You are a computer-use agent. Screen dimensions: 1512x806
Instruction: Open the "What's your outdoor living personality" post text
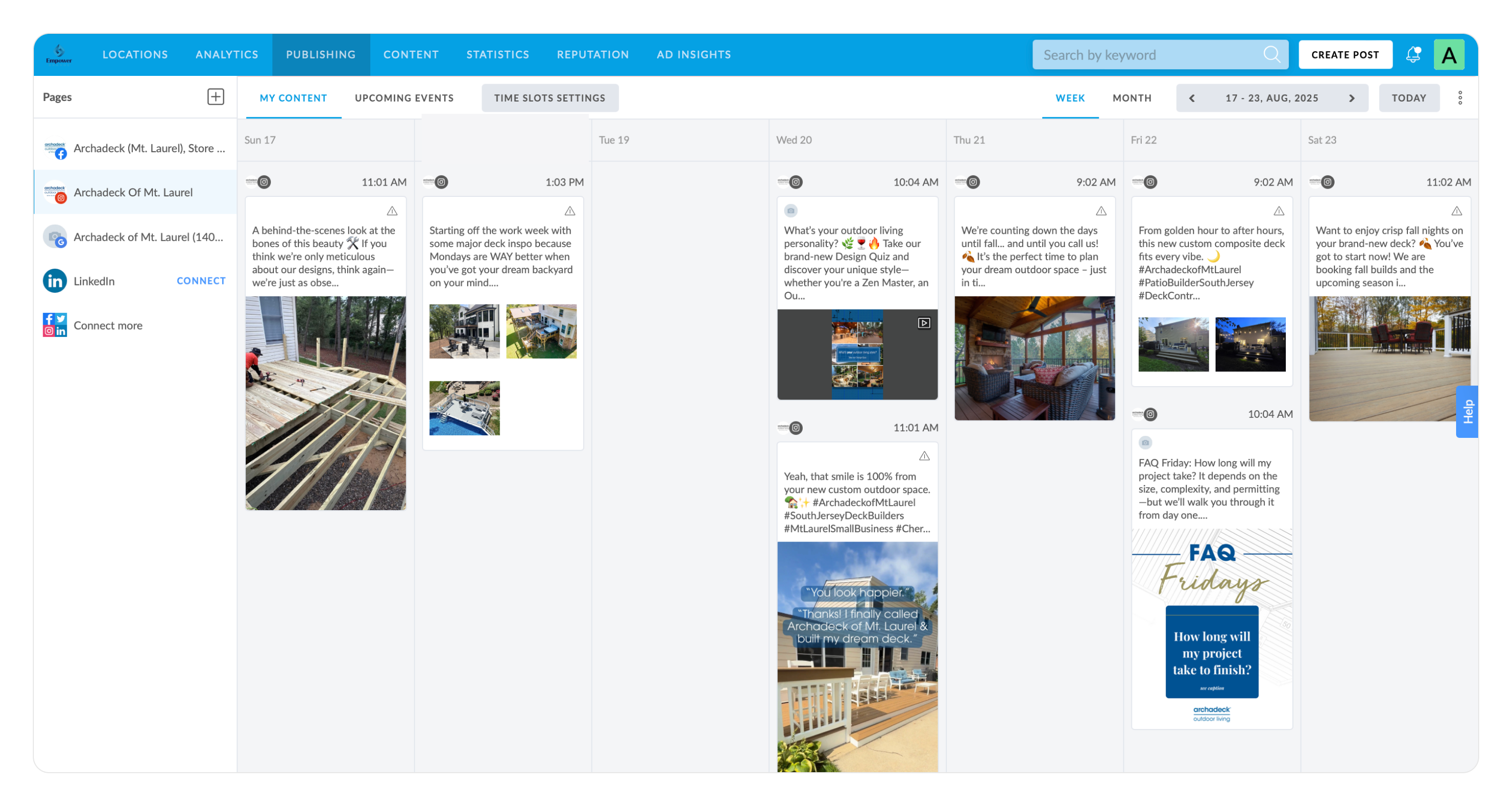[857, 263]
